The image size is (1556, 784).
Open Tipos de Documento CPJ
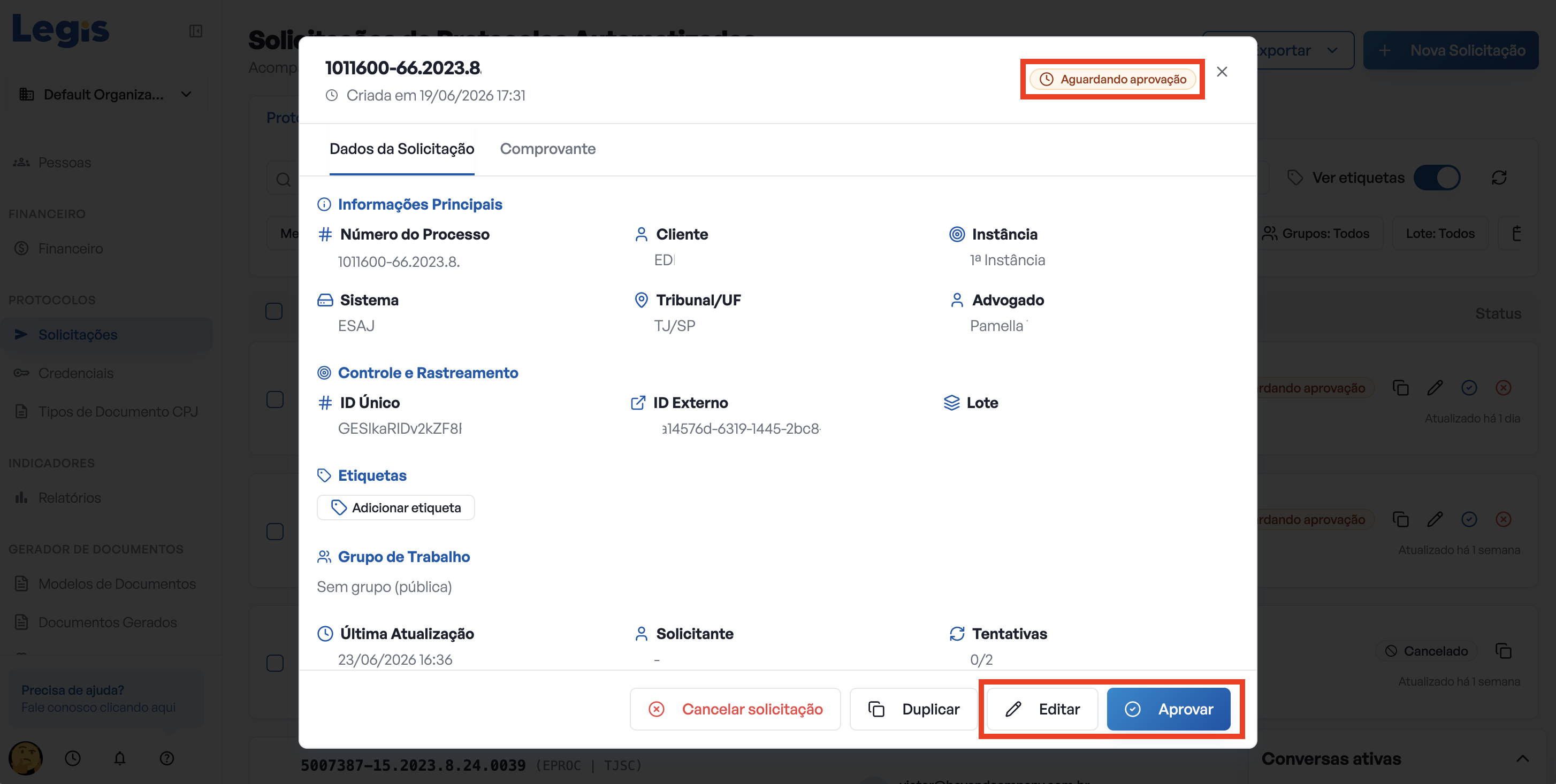point(106,412)
